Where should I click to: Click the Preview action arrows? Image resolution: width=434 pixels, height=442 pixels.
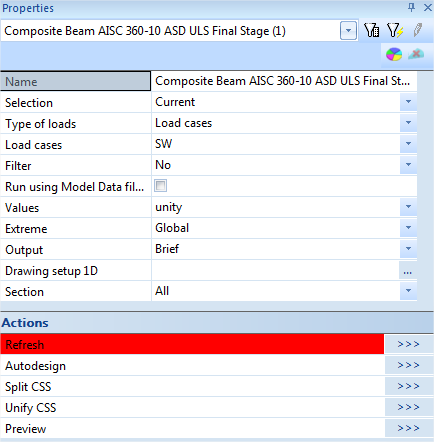(x=409, y=428)
